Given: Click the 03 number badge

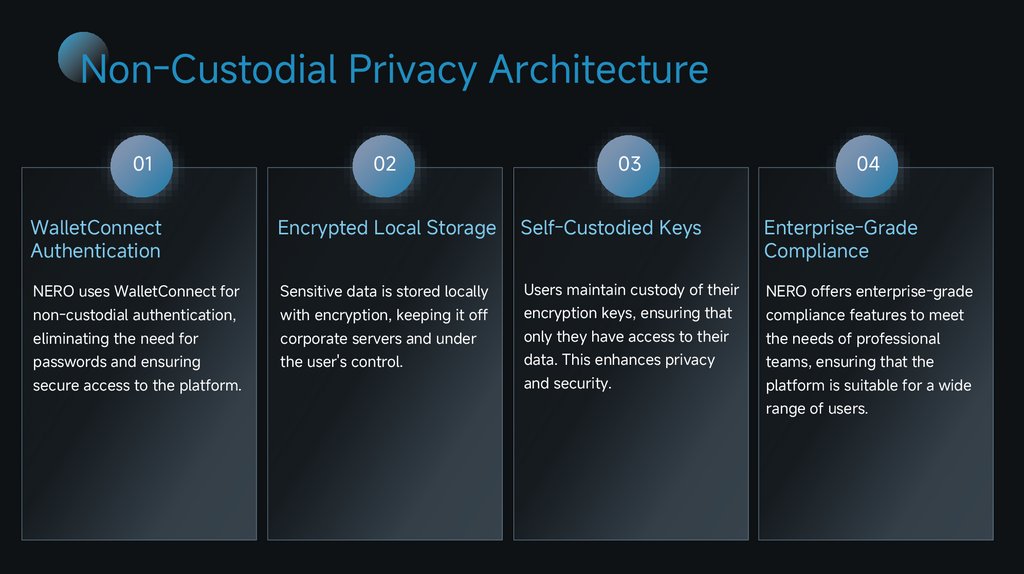Looking at the screenshot, I should point(629,164).
